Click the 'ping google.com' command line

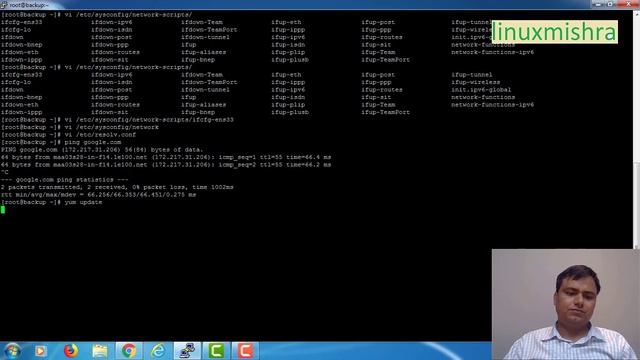(61, 142)
